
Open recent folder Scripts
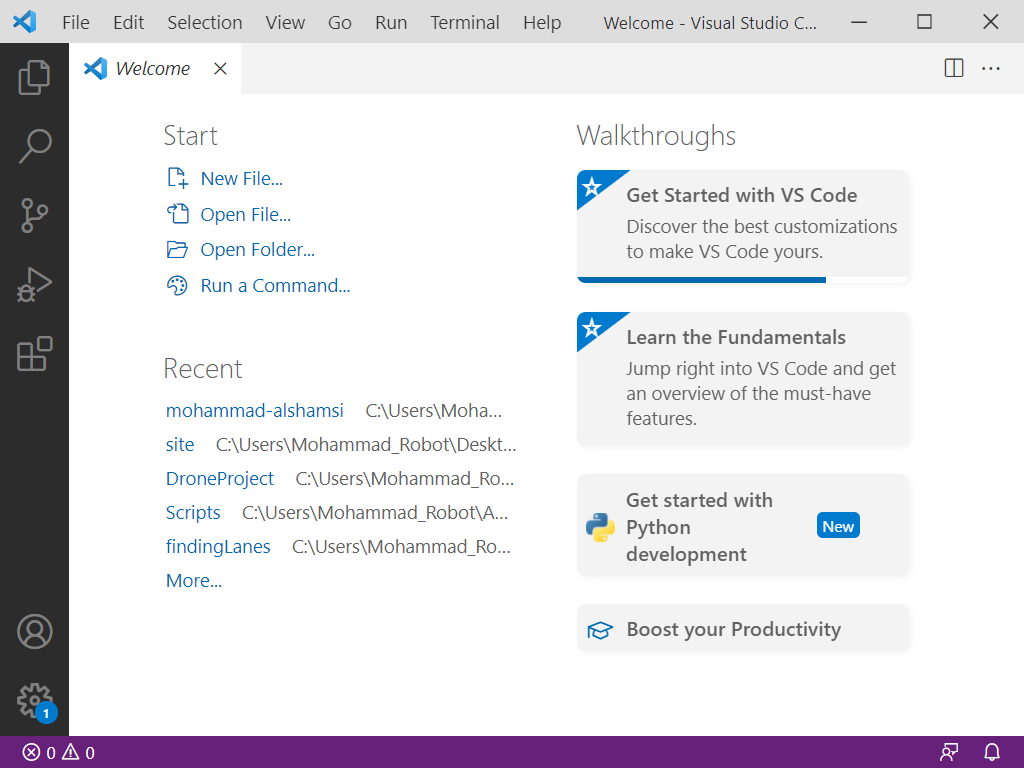click(193, 513)
